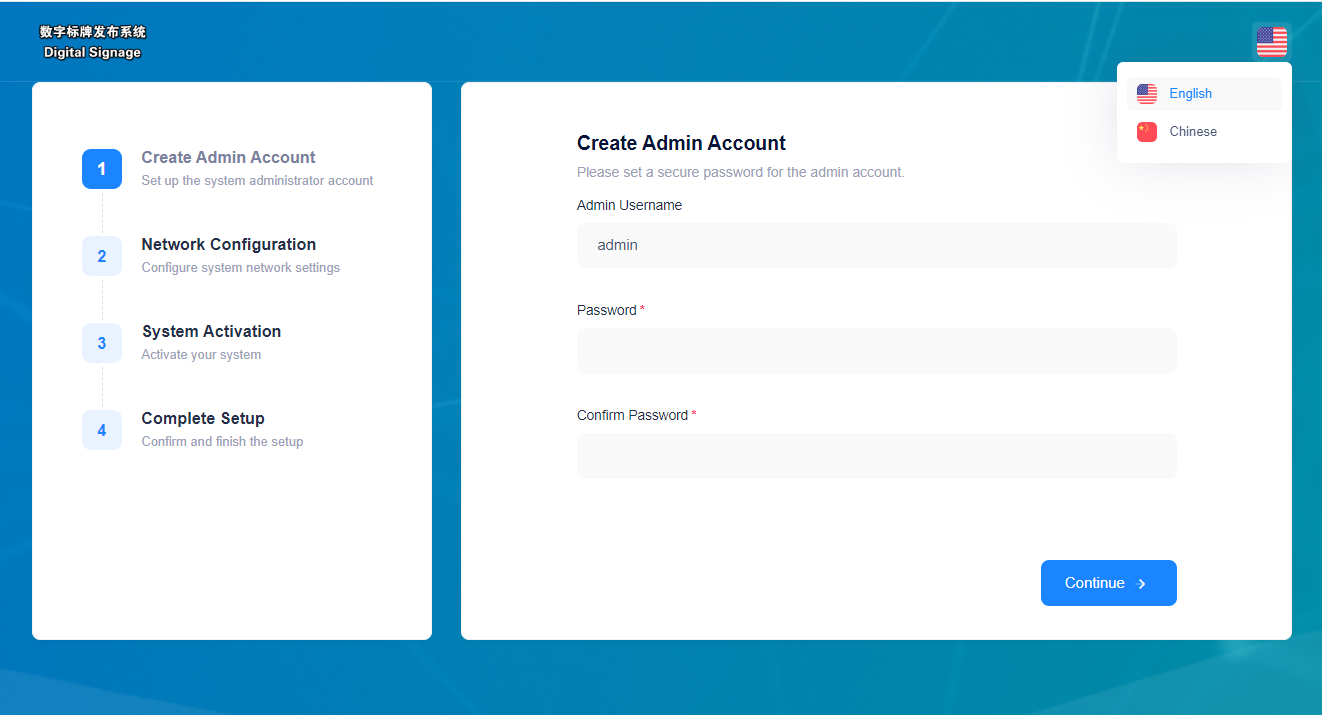Click the Chinese flag beside Chinese

[1147, 131]
